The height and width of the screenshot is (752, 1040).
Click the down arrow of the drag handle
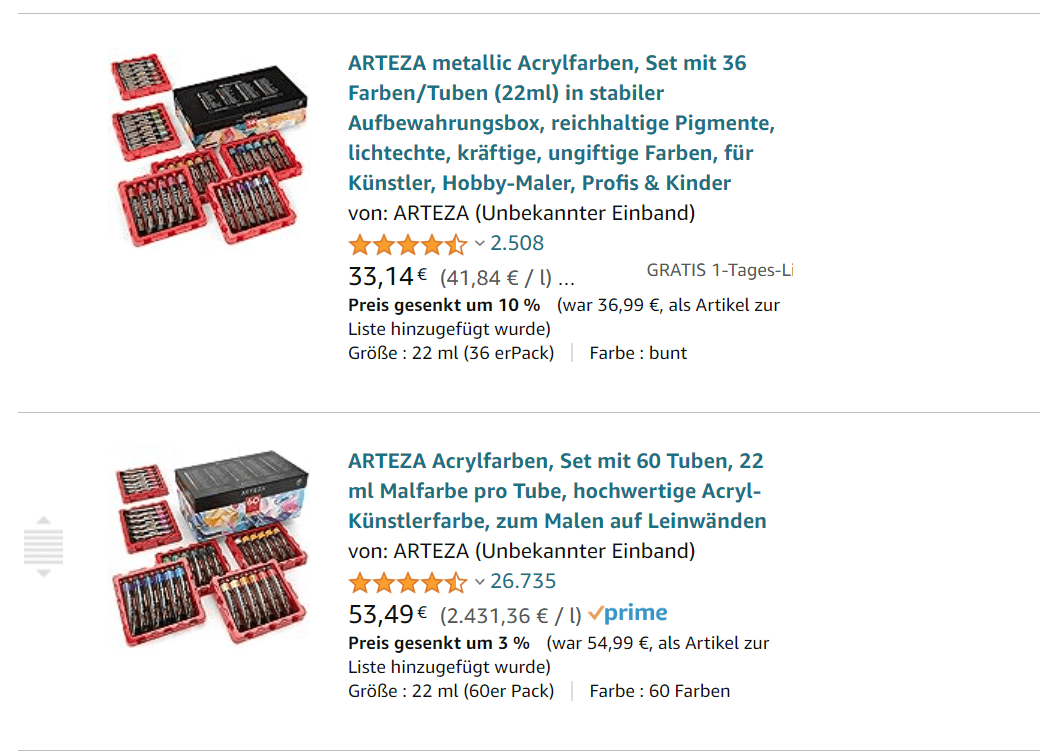pos(43,573)
